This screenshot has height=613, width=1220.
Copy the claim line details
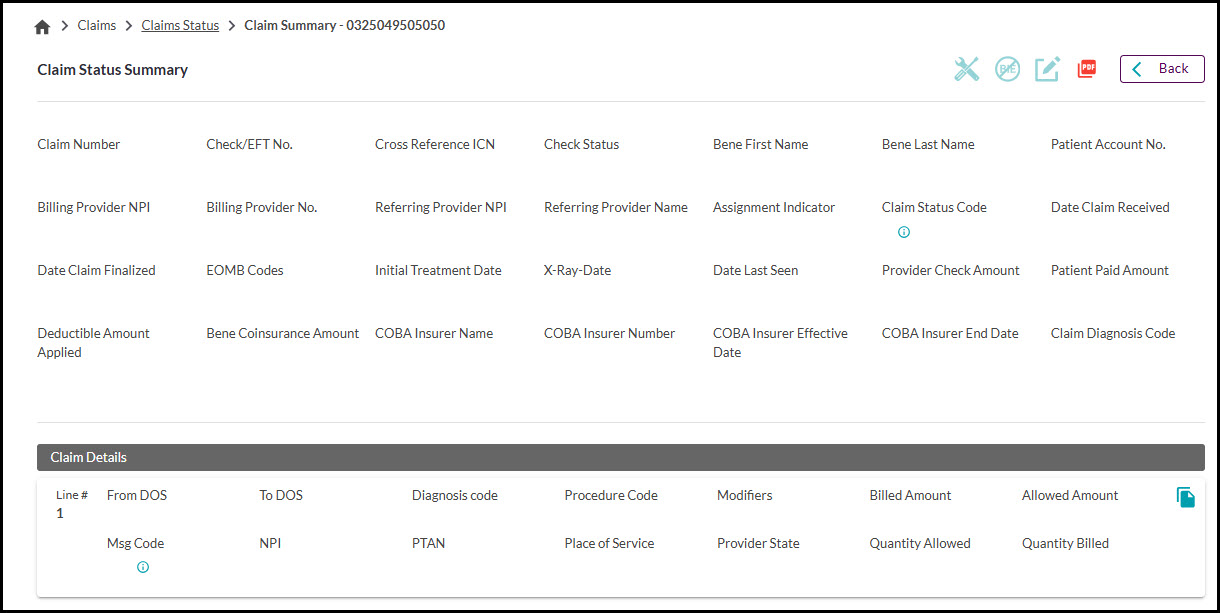(1186, 497)
